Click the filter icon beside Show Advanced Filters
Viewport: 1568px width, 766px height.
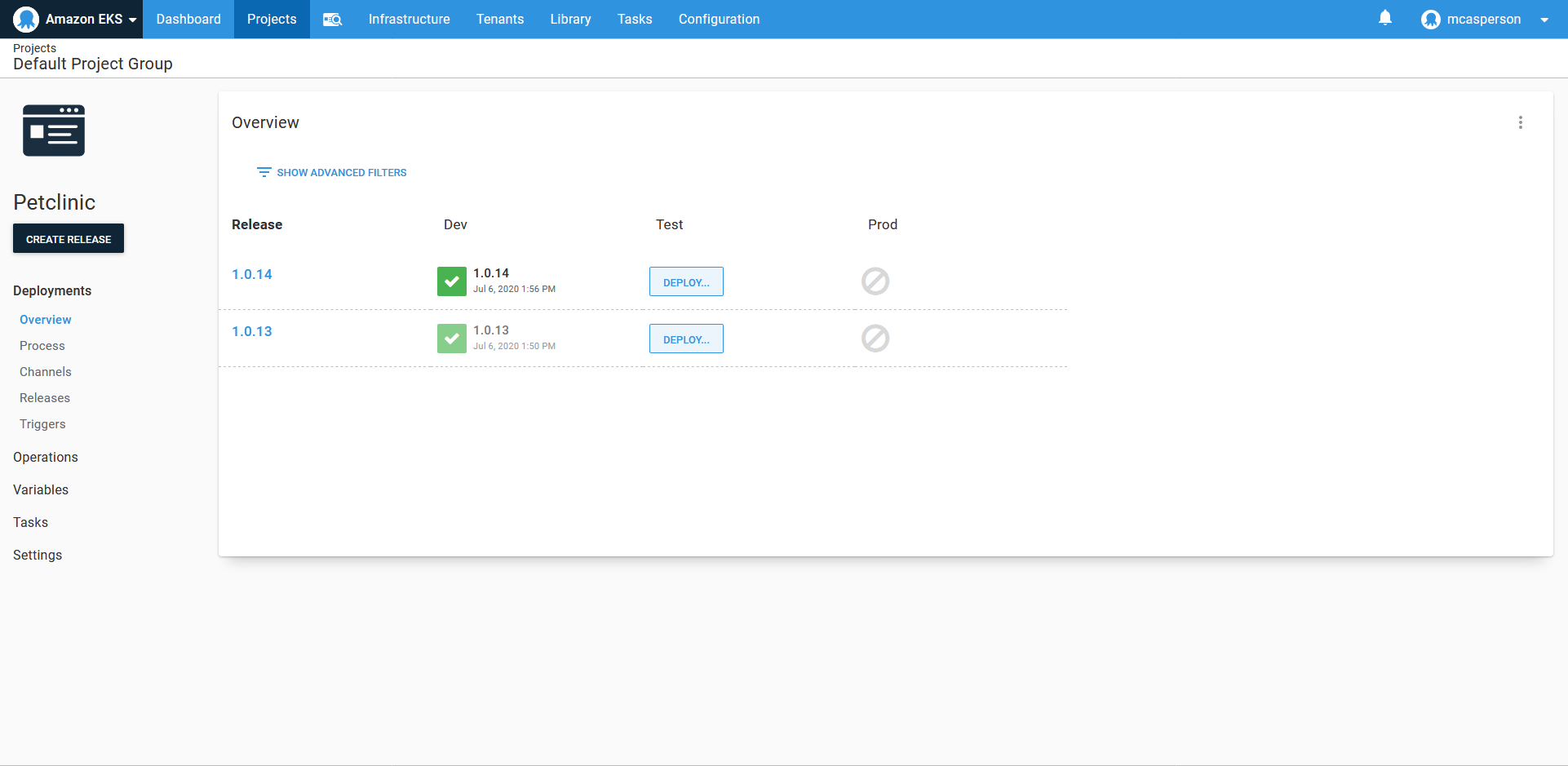click(x=264, y=172)
